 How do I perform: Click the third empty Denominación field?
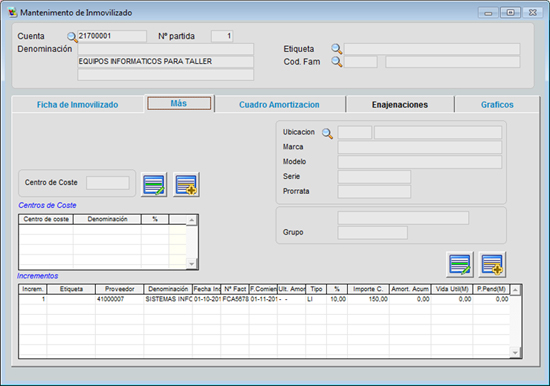(x=166, y=75)
